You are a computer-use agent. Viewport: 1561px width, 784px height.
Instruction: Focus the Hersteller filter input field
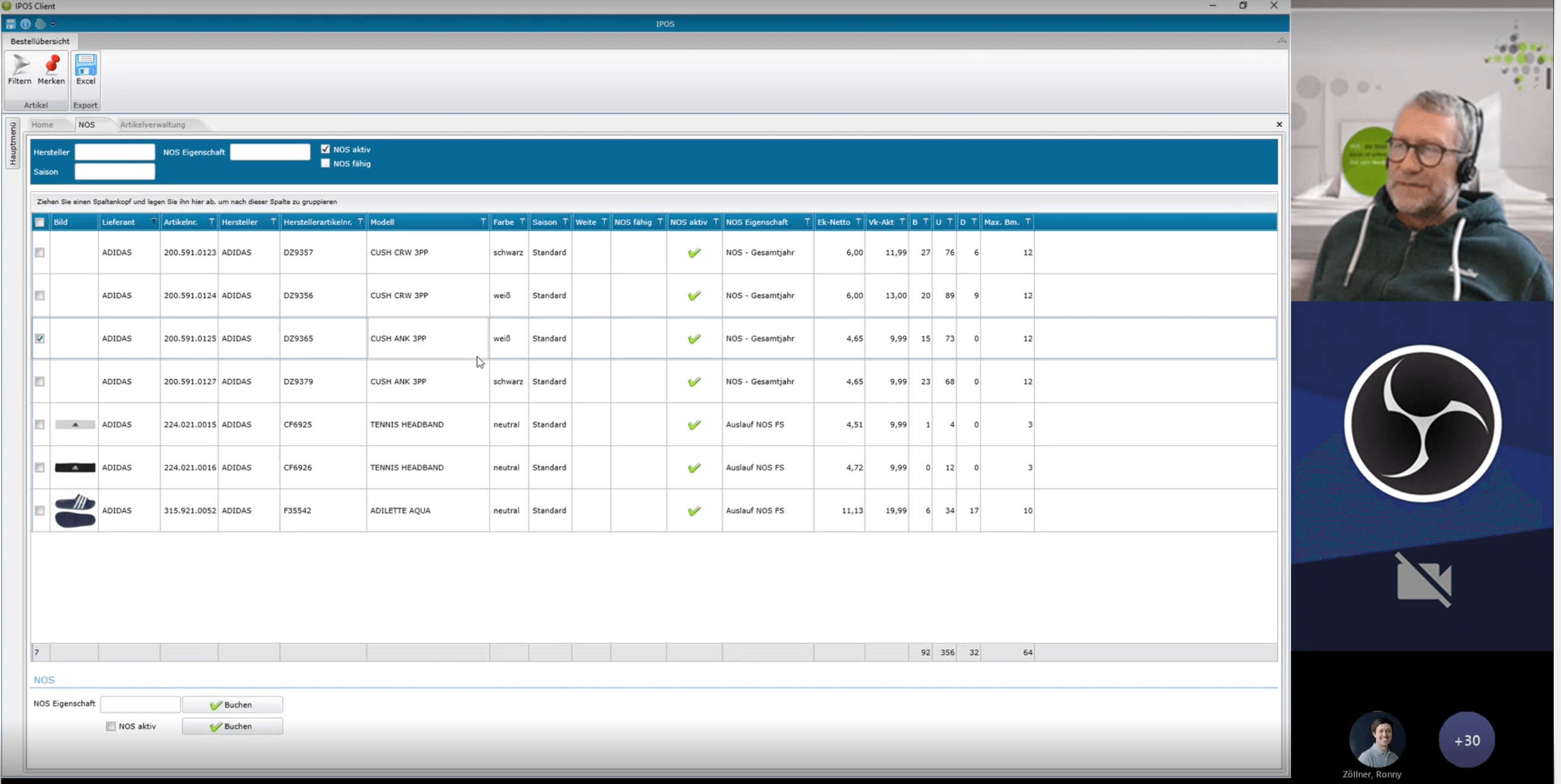pos(115,152)
